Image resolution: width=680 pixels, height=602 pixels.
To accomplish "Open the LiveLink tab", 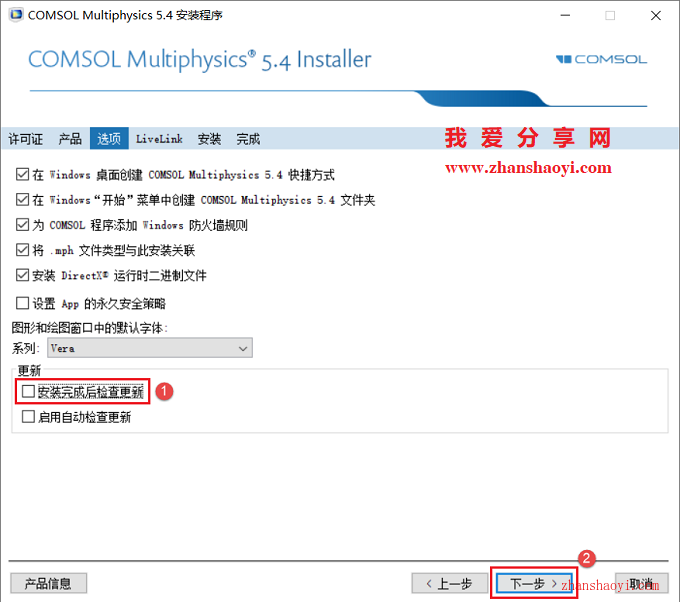I will click(x=159, y=139).
